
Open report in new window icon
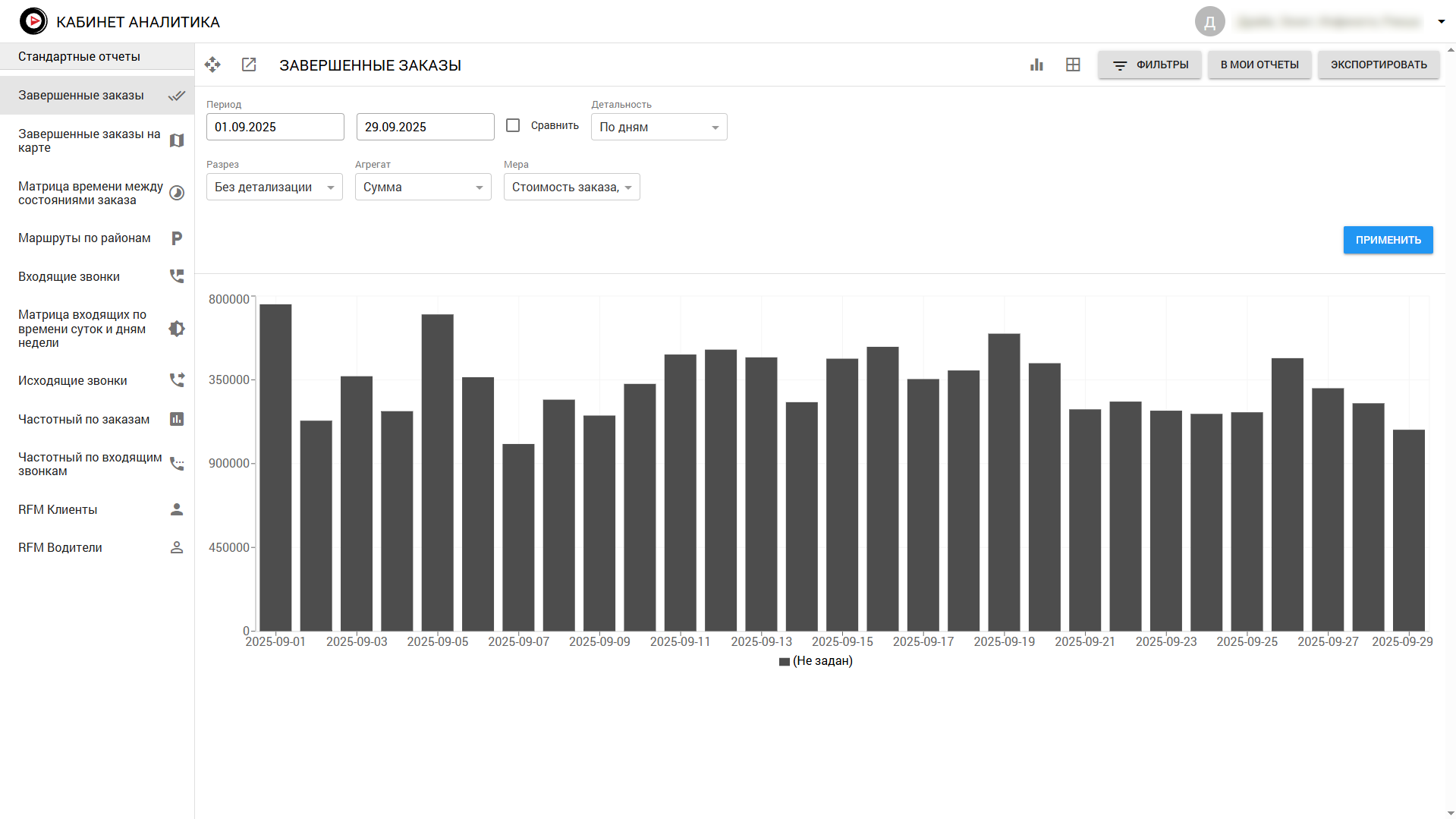(x=249, y=65)
